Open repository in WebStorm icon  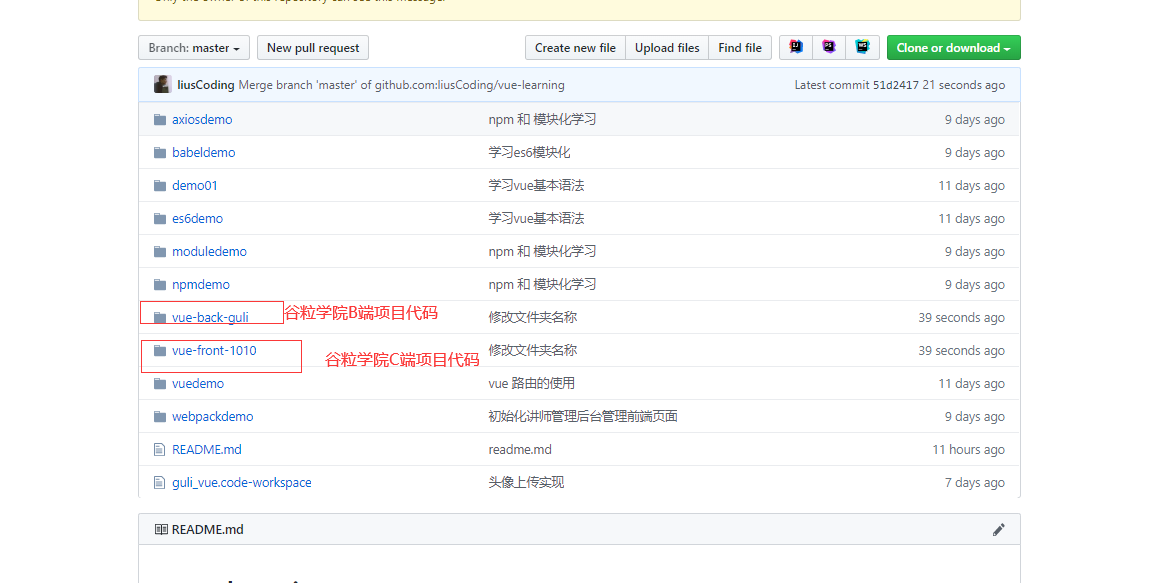(x=862, y=47)
